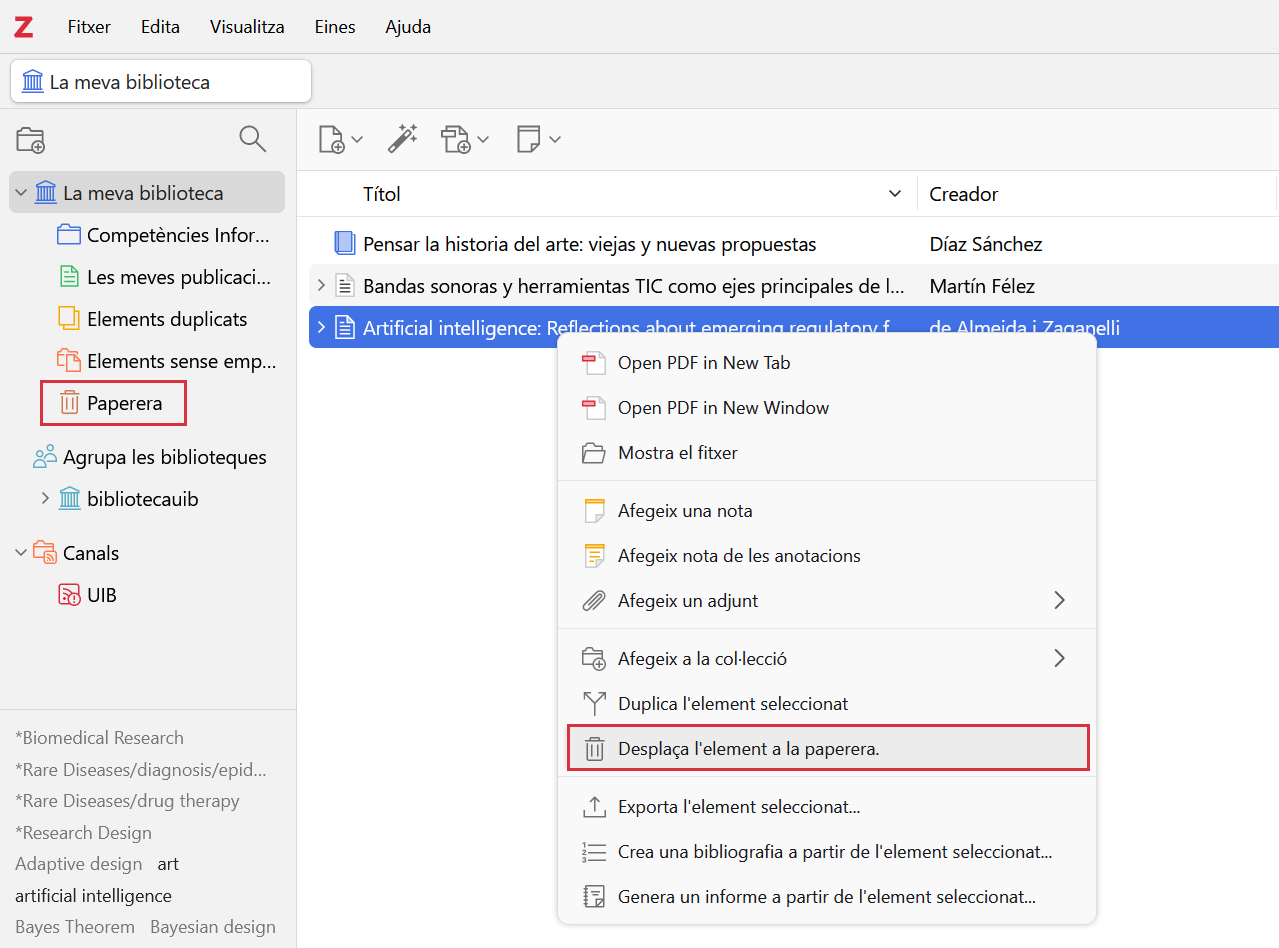Choose Afegeix nota de les anotacions
The image size is (1279, 948).
tap(826, 555)
